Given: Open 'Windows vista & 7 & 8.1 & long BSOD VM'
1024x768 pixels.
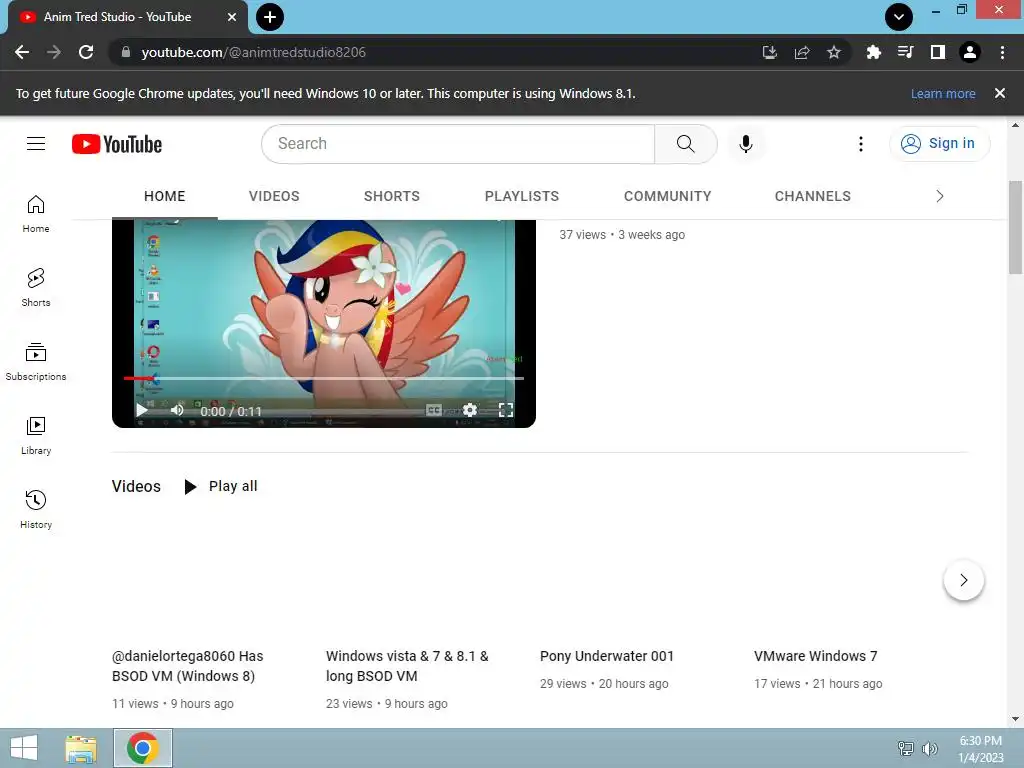Looking at the screenshot, I should click(x=407, y=665).
